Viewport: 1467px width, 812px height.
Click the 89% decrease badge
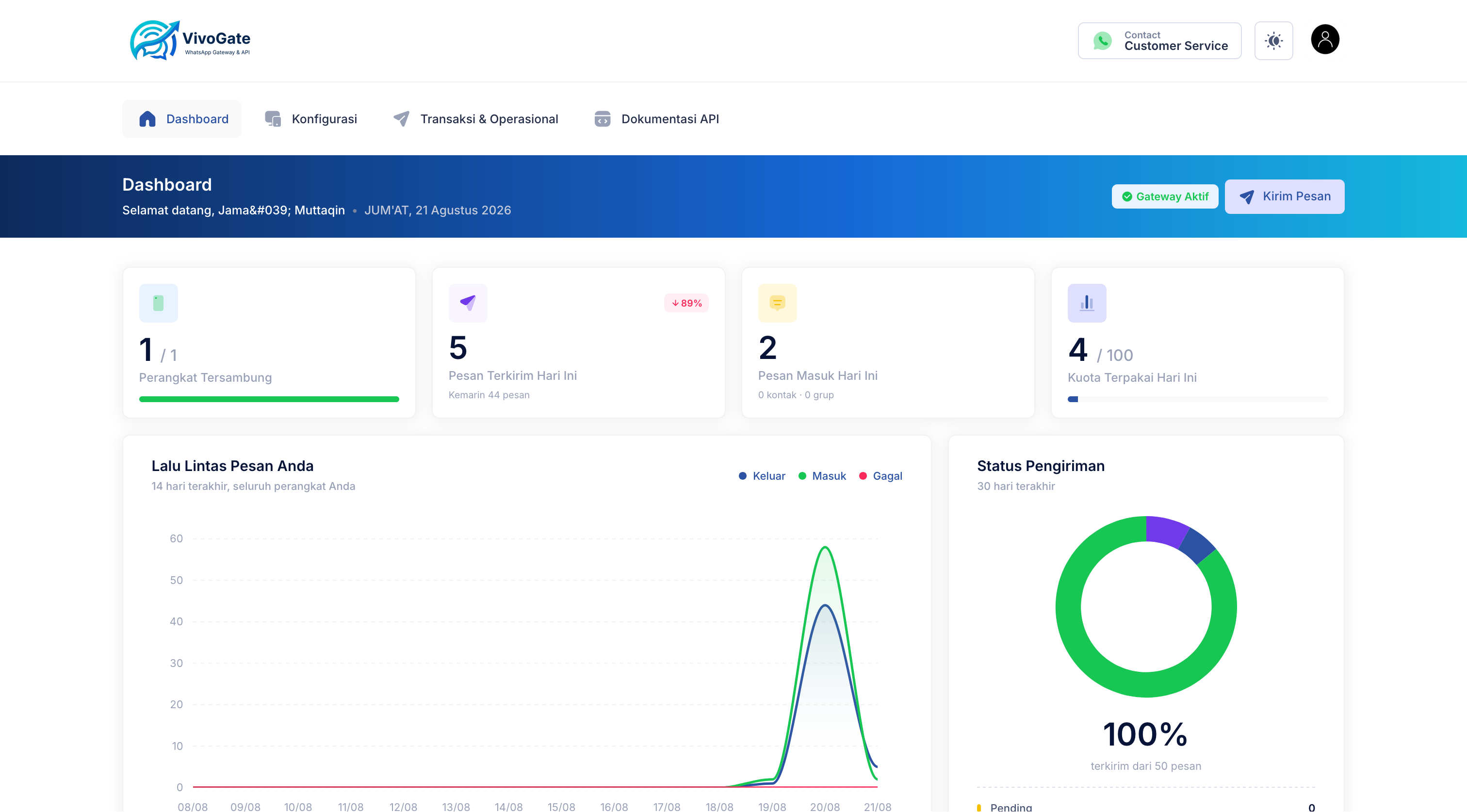686,303
